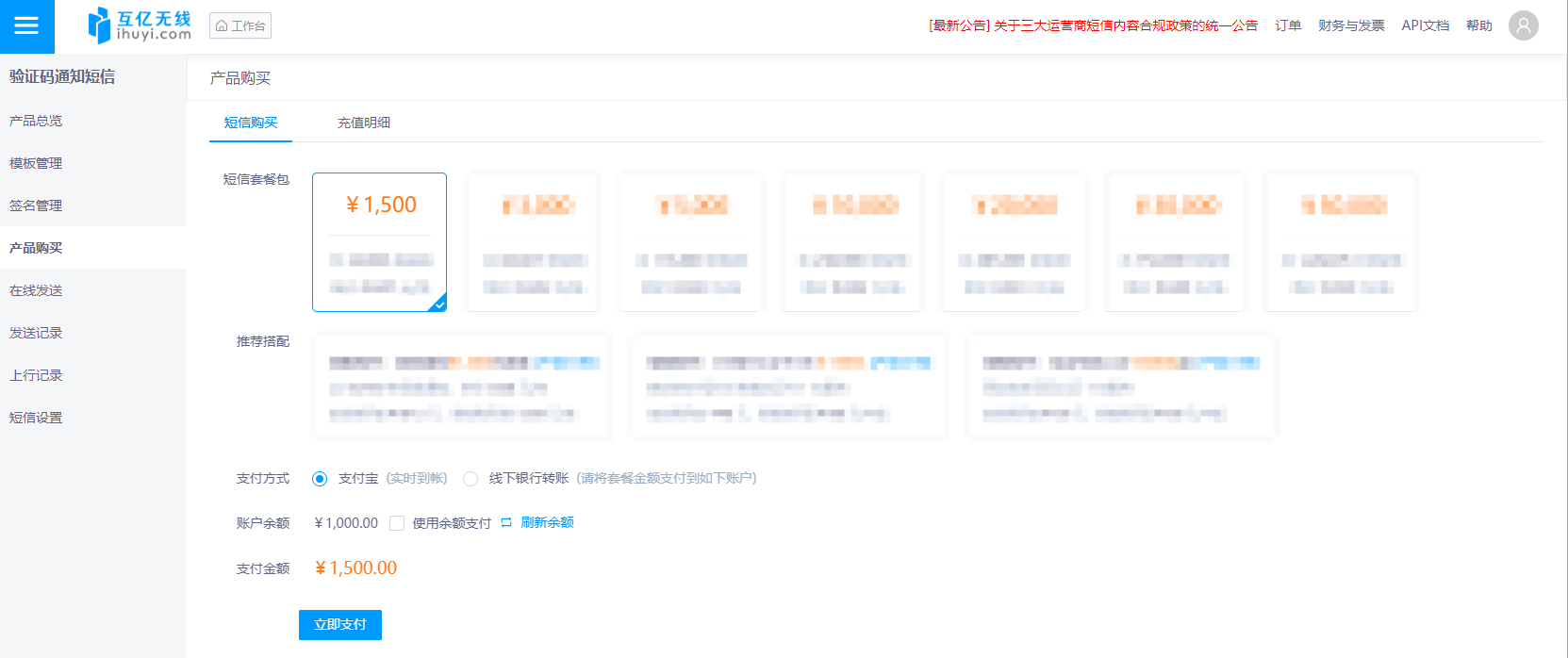Enable 使用余额支付 checkbox
Viewport: 1568px width, 658px height.
click(397, 523)
